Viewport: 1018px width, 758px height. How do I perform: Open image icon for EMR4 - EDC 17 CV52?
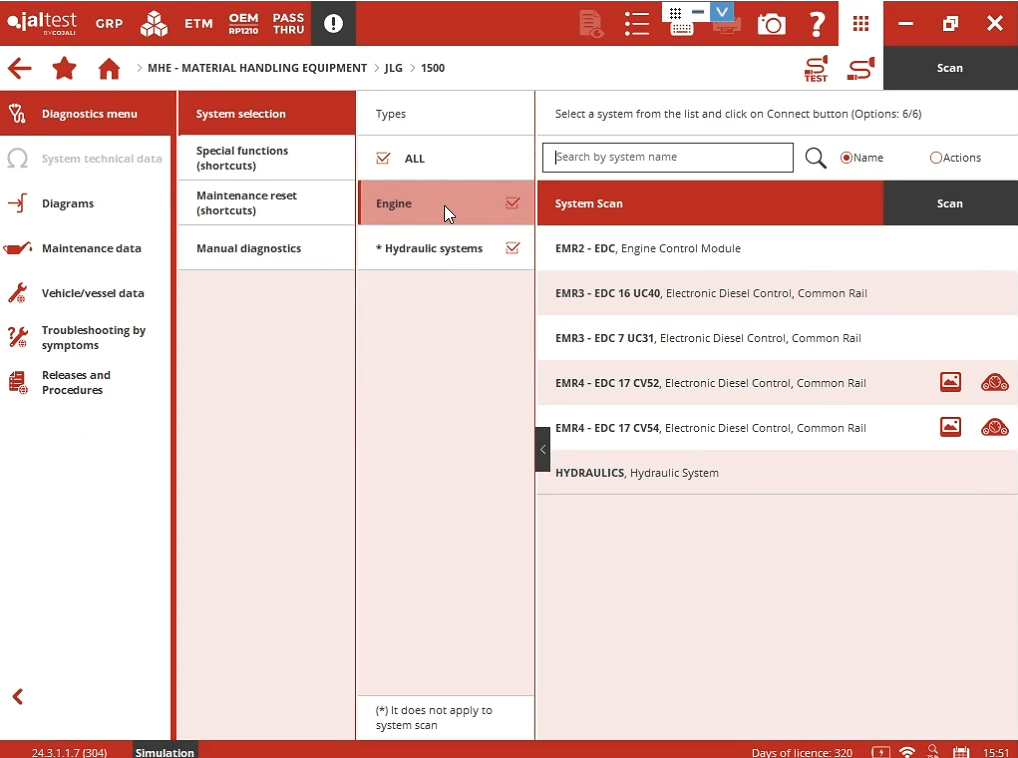click(950, 382)
